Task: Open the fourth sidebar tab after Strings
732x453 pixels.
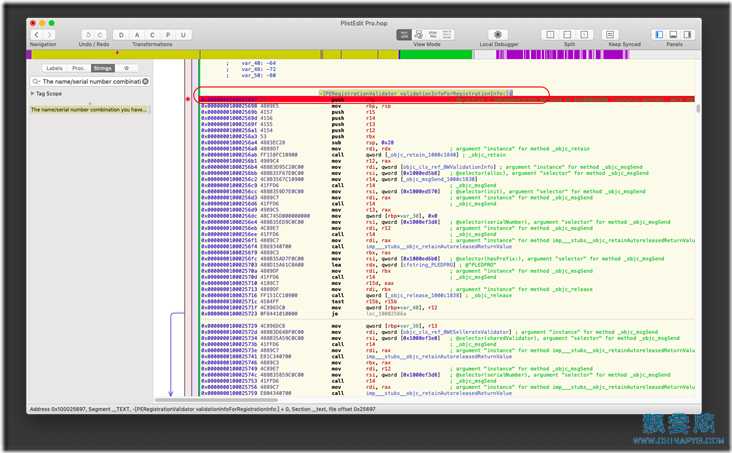Action: (x=127, y=68)
